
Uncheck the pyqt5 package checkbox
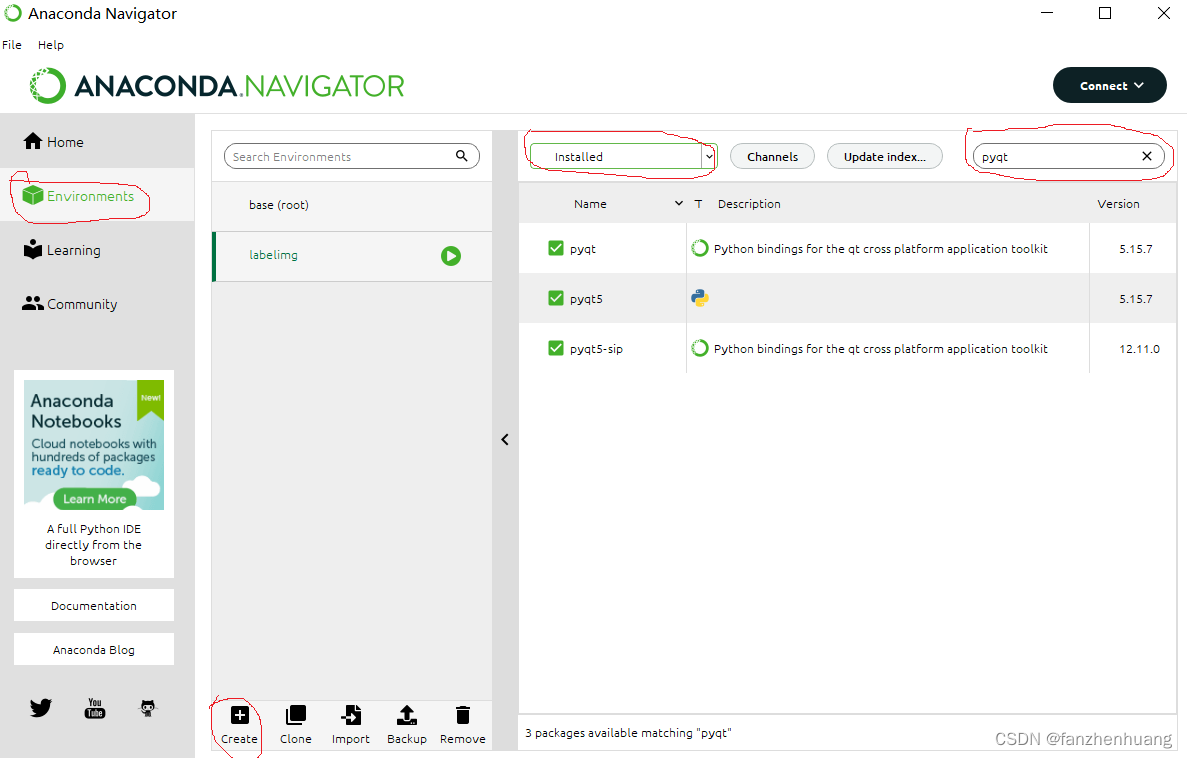556,298
